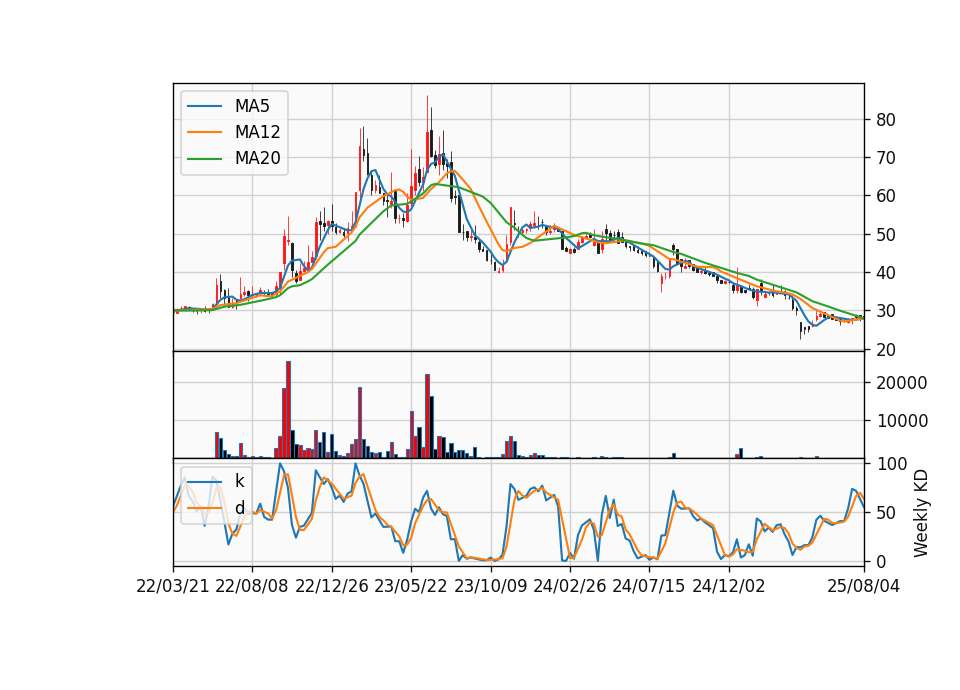Click the 24/12/02 date tick label

729,586
